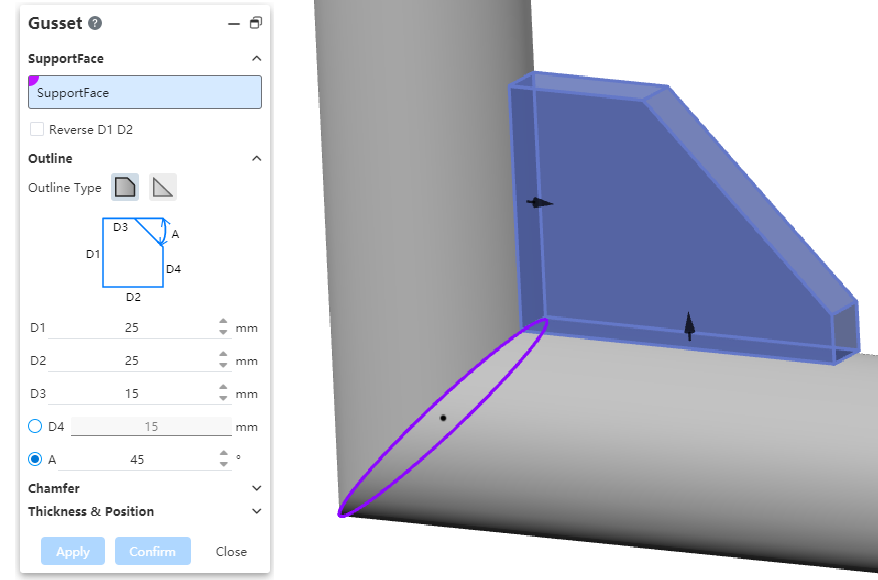Collapse the Outline section

click(x=256, y=158)
